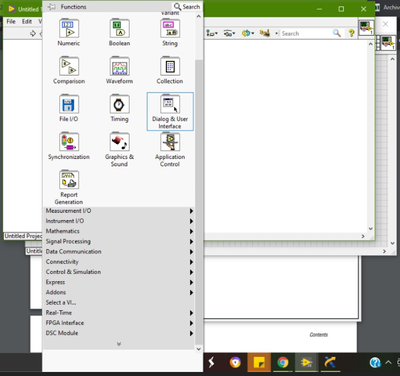
Task: Click the Search button in Functions palette
Action: (x=187, y=7)
